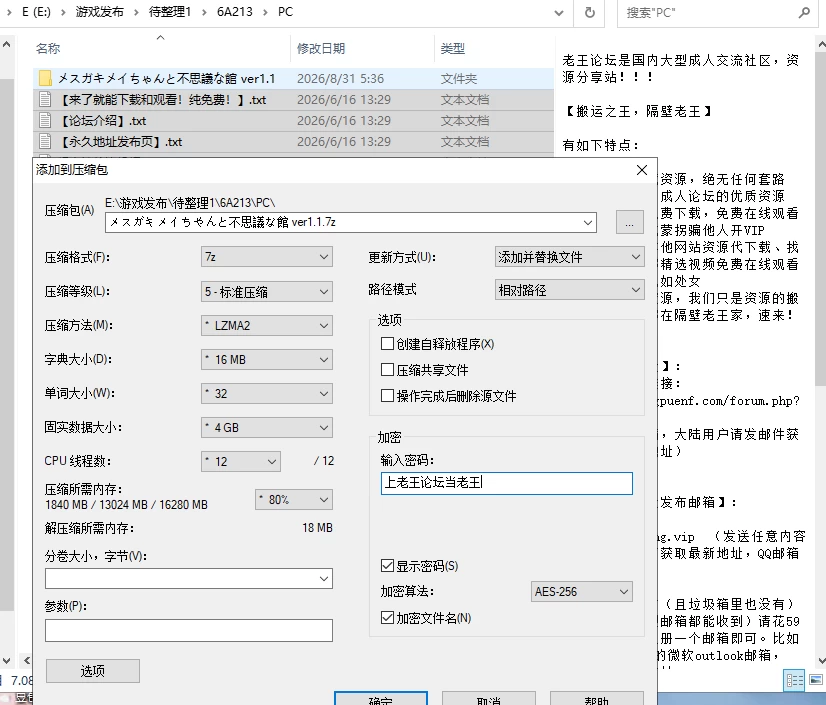This screenshot has height=705, width=826.
Task: Click the 6A213 breadcrumb in address bar
Action: click(x=234, y=12)
